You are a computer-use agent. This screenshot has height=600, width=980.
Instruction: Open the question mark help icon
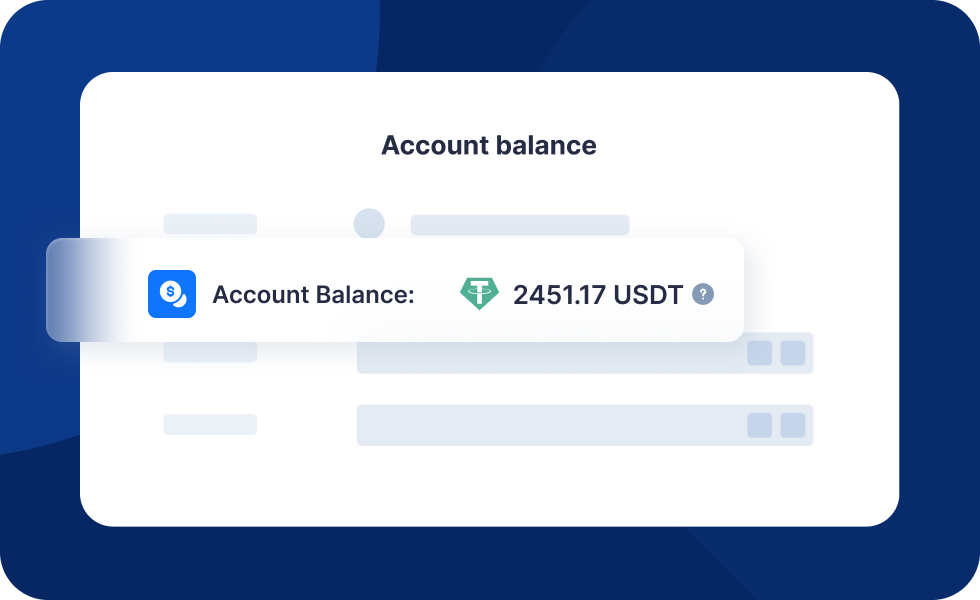pos(703,294)
